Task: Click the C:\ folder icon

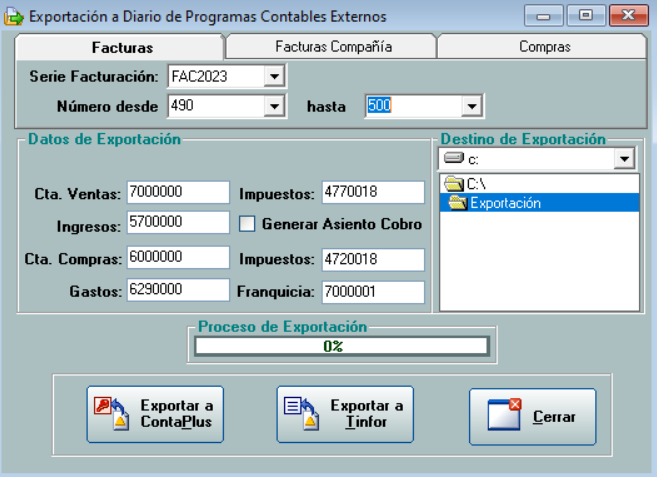Action: pyautogui.click(x=454, y=184)
